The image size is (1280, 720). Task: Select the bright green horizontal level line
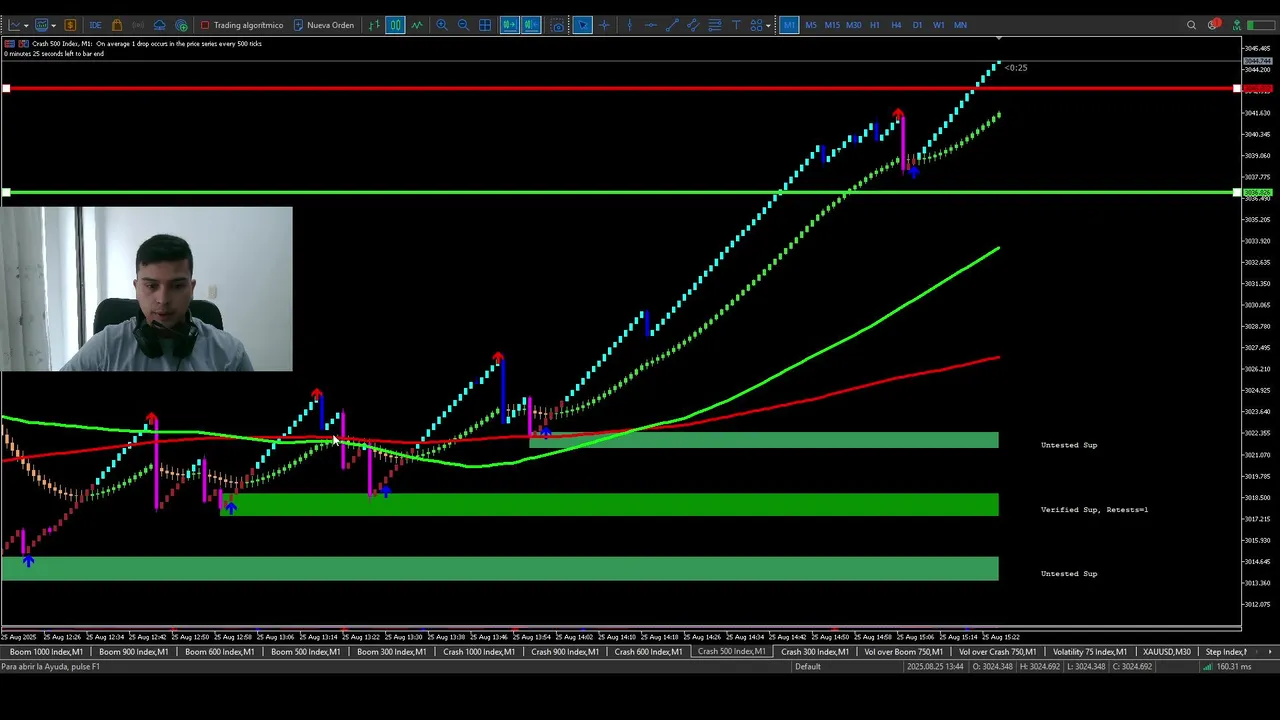pos(620,192)
